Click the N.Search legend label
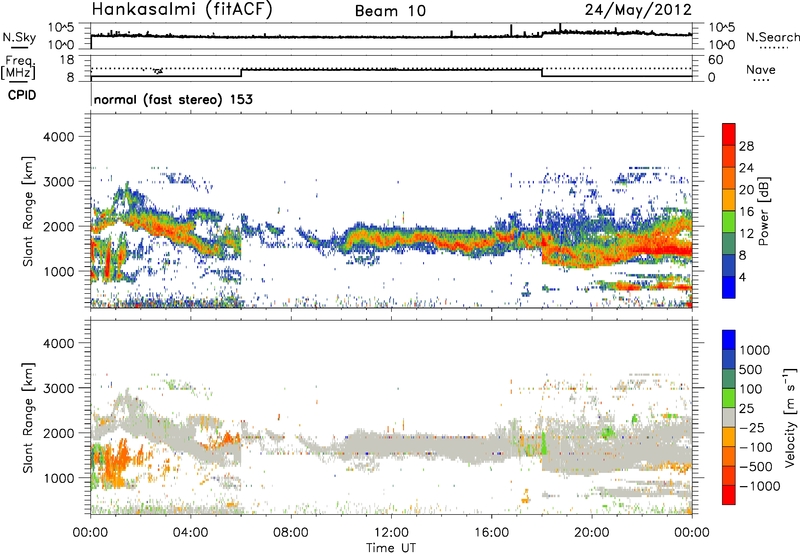800x554 pixels. tap(772, 37)
